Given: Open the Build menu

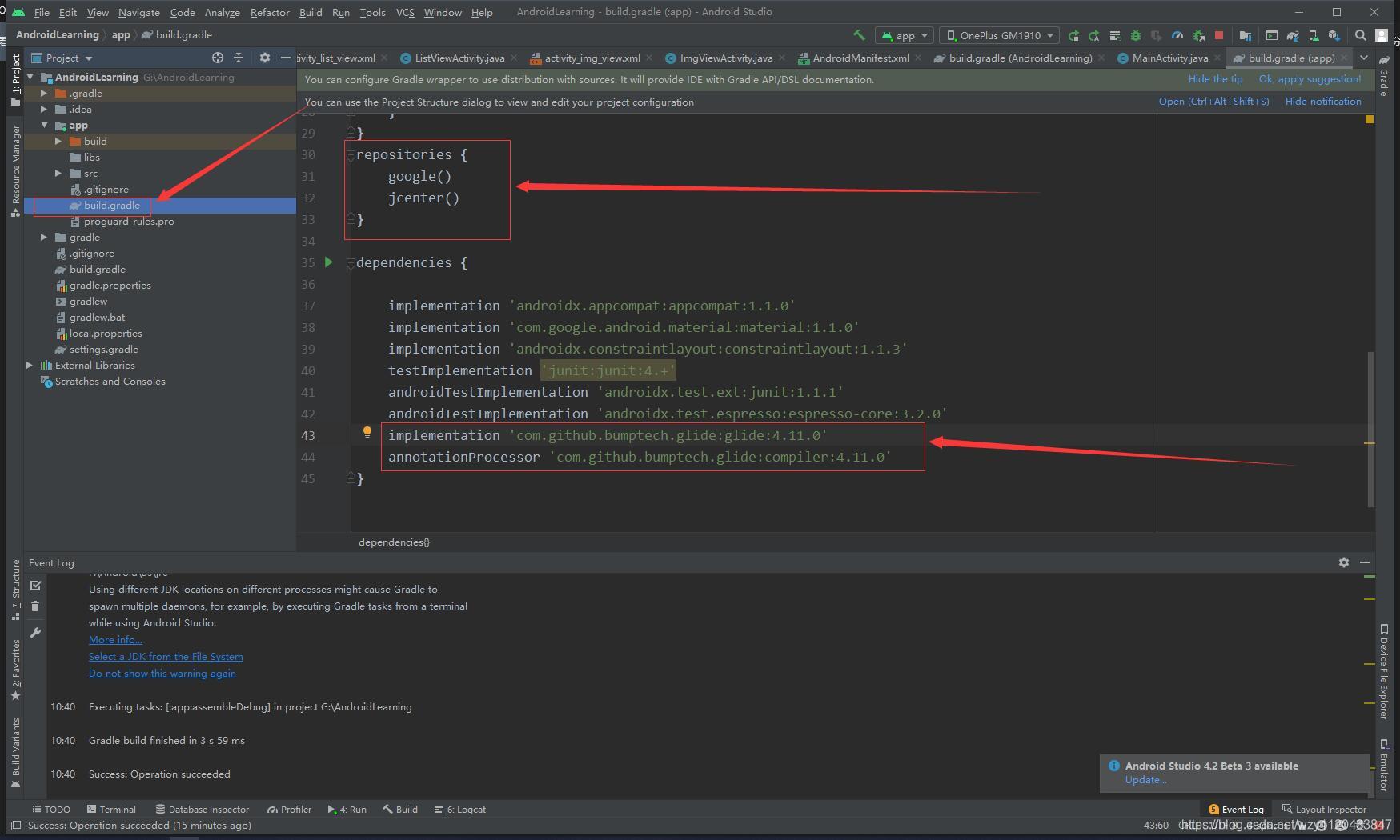Looking at the screenshot, I should click(x=311, y=12).
